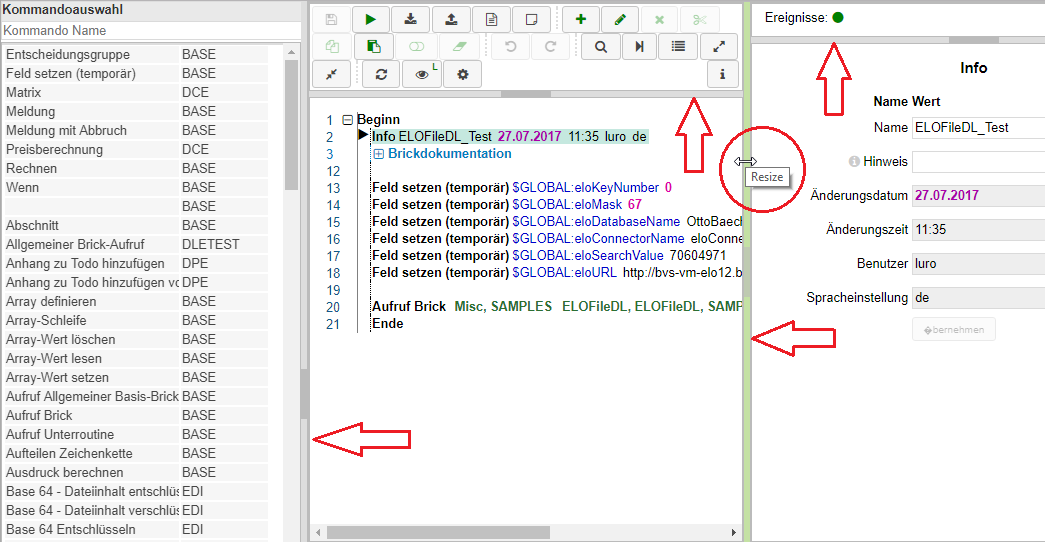
Task: Select 'Array-Schleife' command entry
Action: pos(46,320)
